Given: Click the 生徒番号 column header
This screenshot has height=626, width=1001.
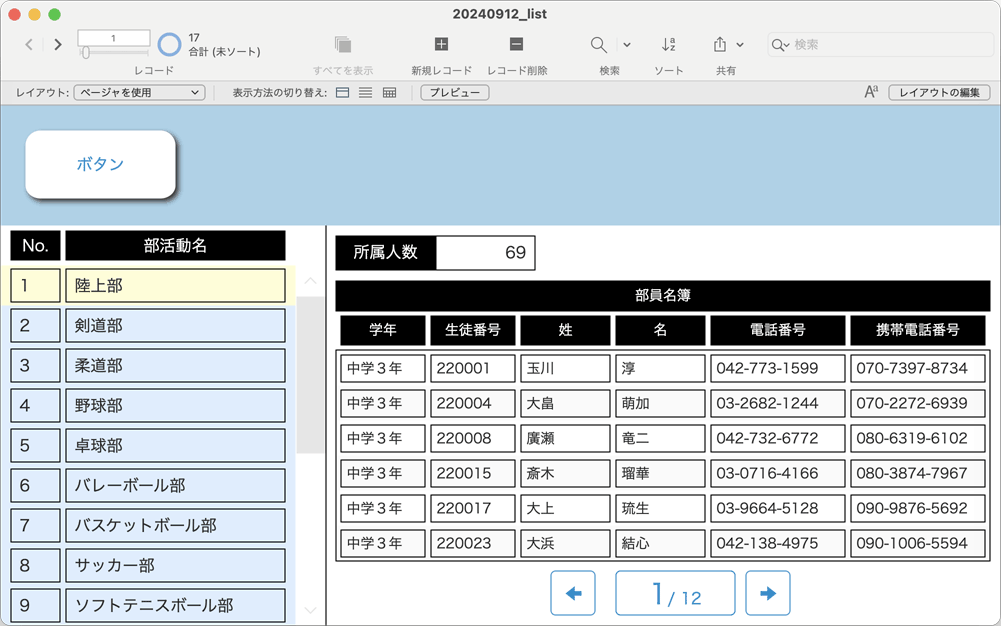Looking at the screenshot, I should point(472,330).
